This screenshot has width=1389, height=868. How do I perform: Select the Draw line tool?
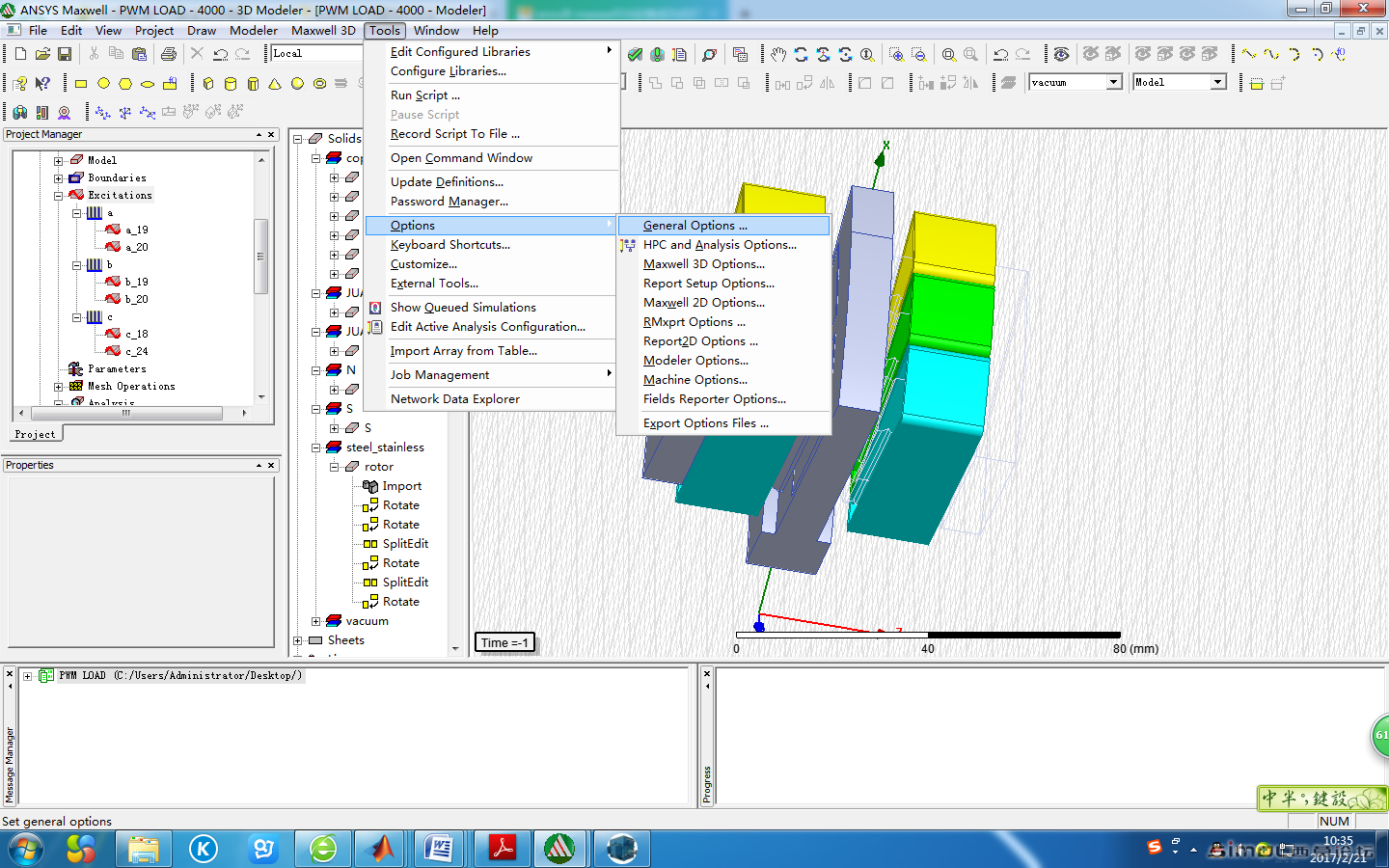pos(1249,54)
